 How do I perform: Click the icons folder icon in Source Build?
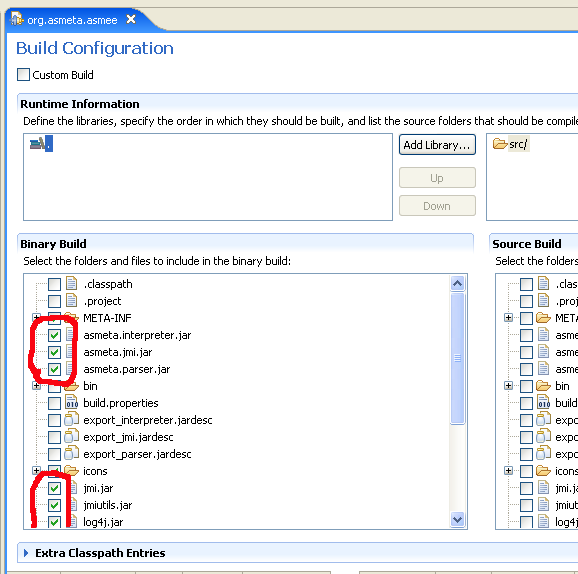click(x=543, y=470)
